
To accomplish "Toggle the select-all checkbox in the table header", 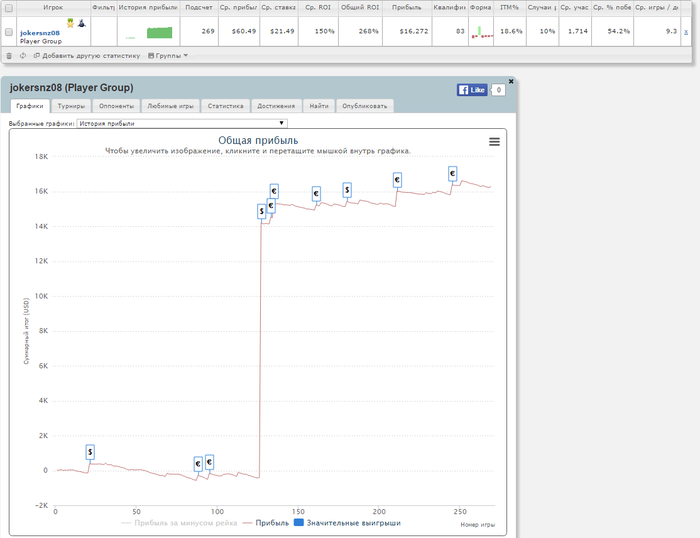I will pyautogui.click(x=9, y=8).
